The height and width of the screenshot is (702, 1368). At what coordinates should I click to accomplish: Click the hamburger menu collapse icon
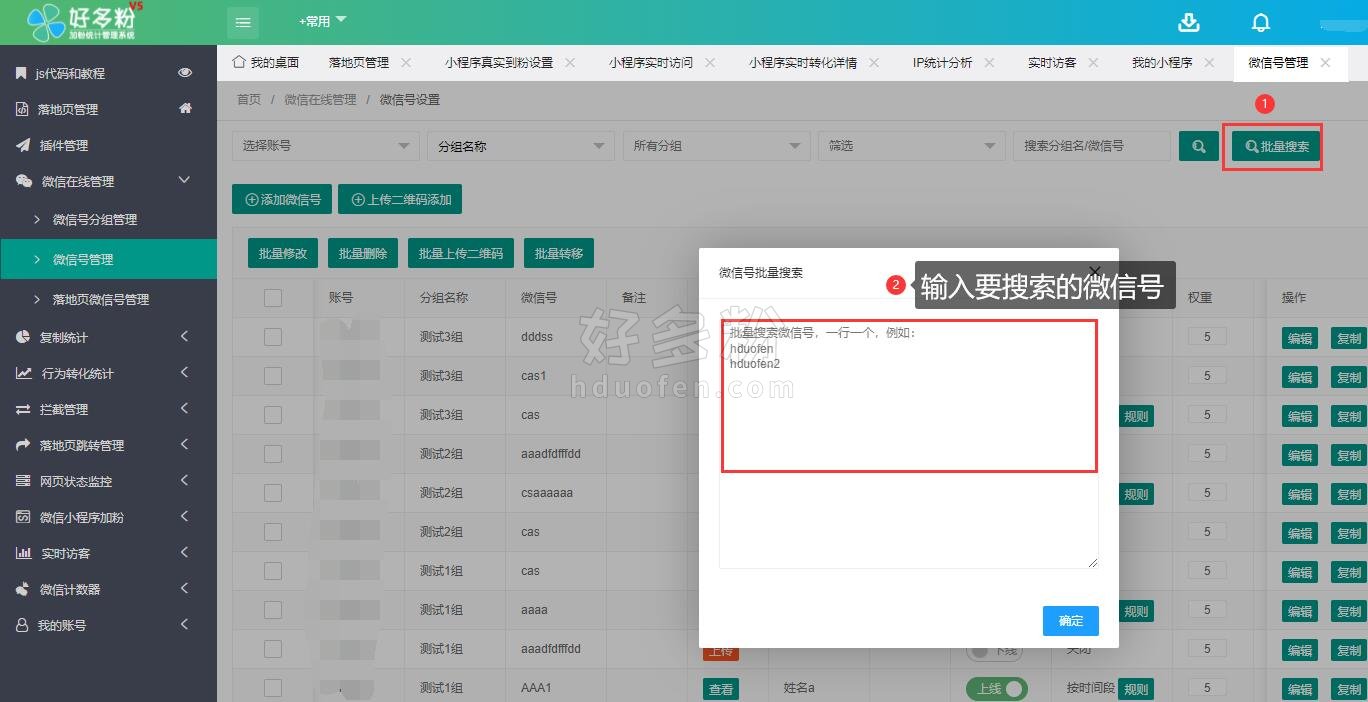pyautogui.click(x=242, y=22)
